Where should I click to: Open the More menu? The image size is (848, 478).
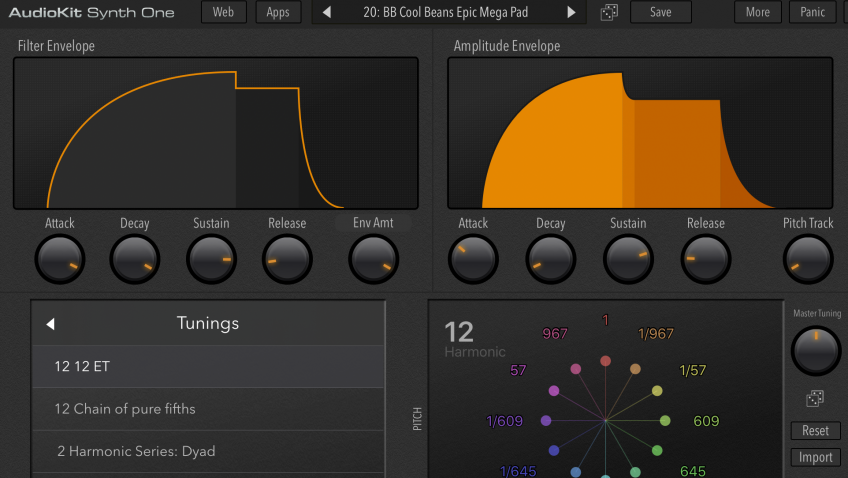(757, 12)
